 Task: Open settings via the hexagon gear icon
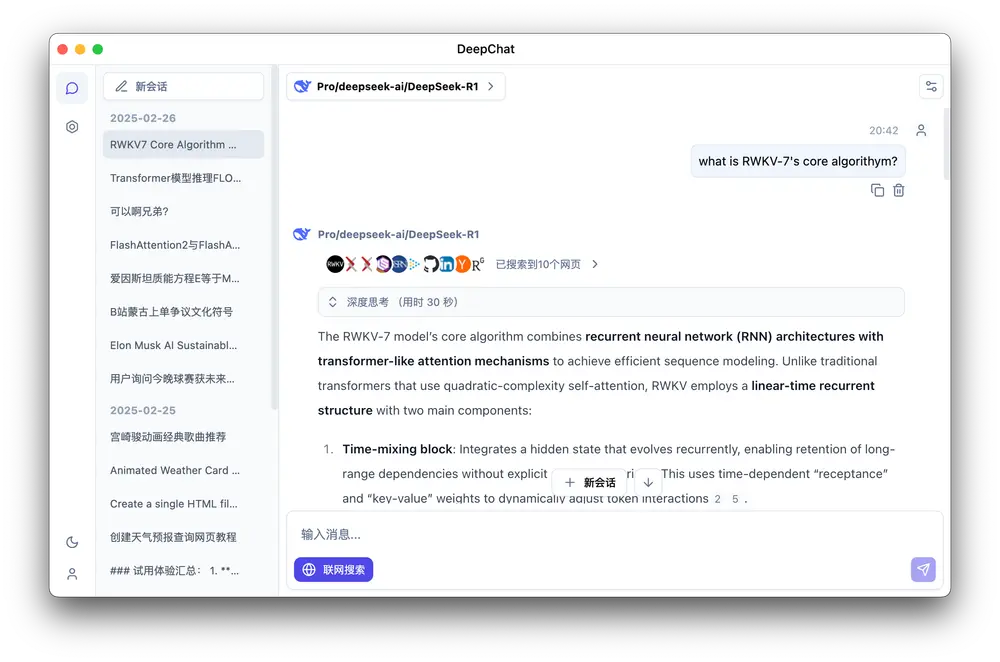tap(72, 127)
